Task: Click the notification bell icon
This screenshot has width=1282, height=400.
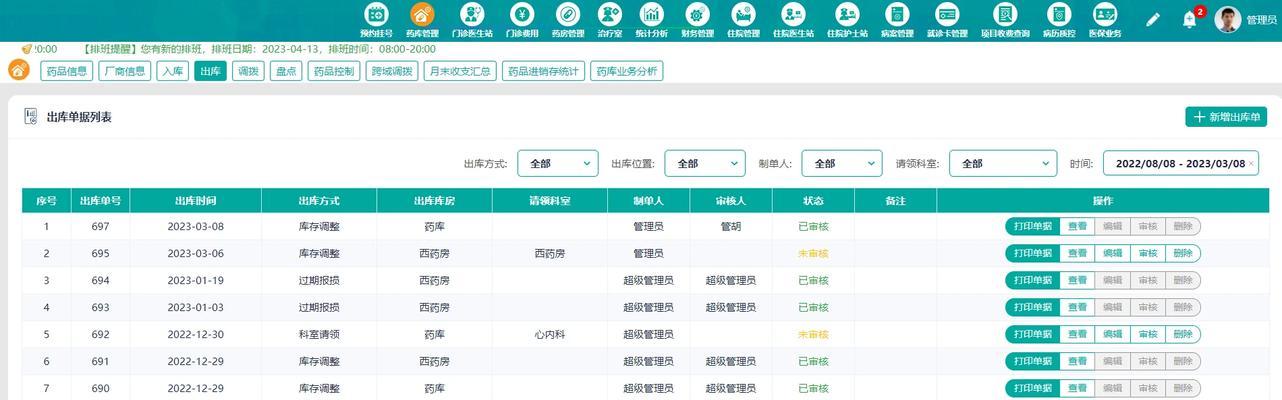Action: pyautogui.click(x=1189, y=19)
